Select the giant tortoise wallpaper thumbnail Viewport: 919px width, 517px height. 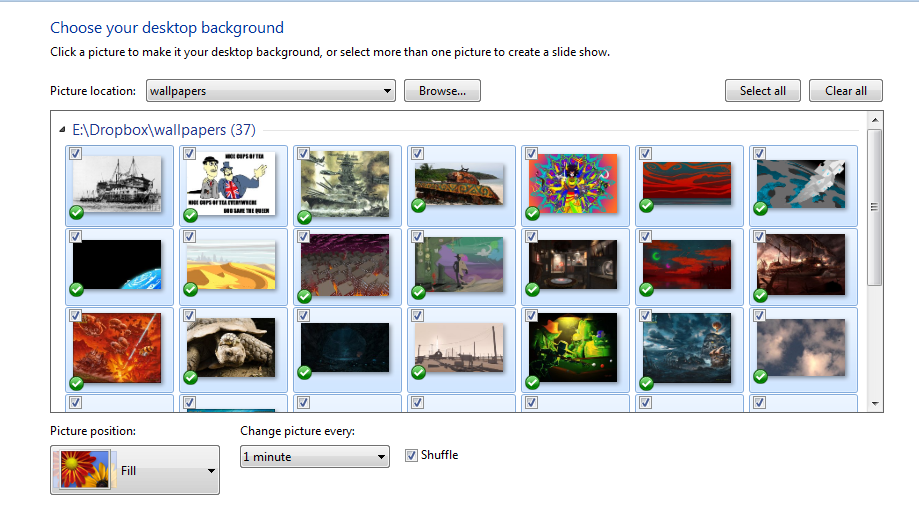tap(230, 348)
